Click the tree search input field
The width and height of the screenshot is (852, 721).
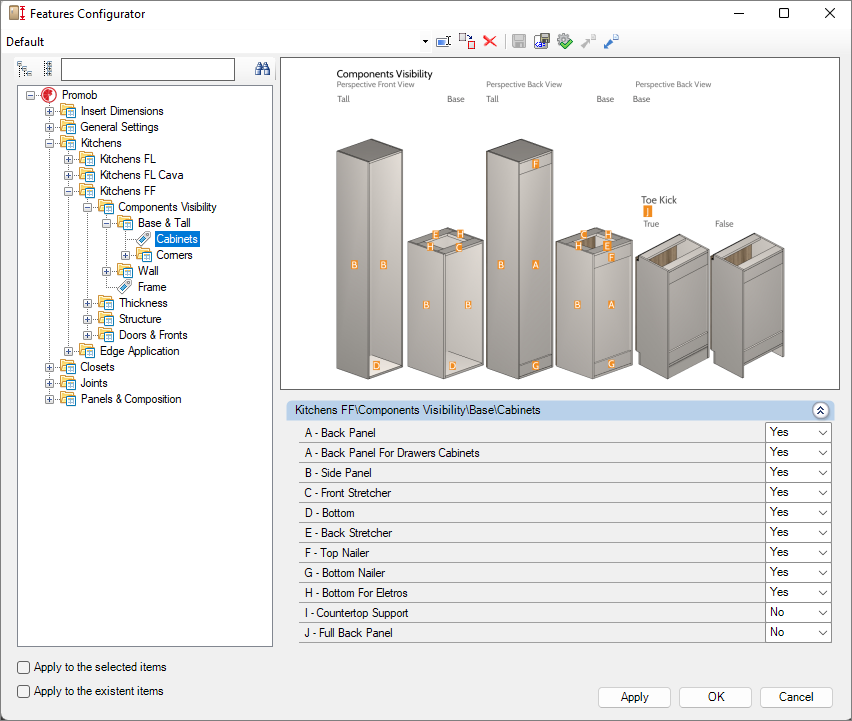[x=147, y=69]
